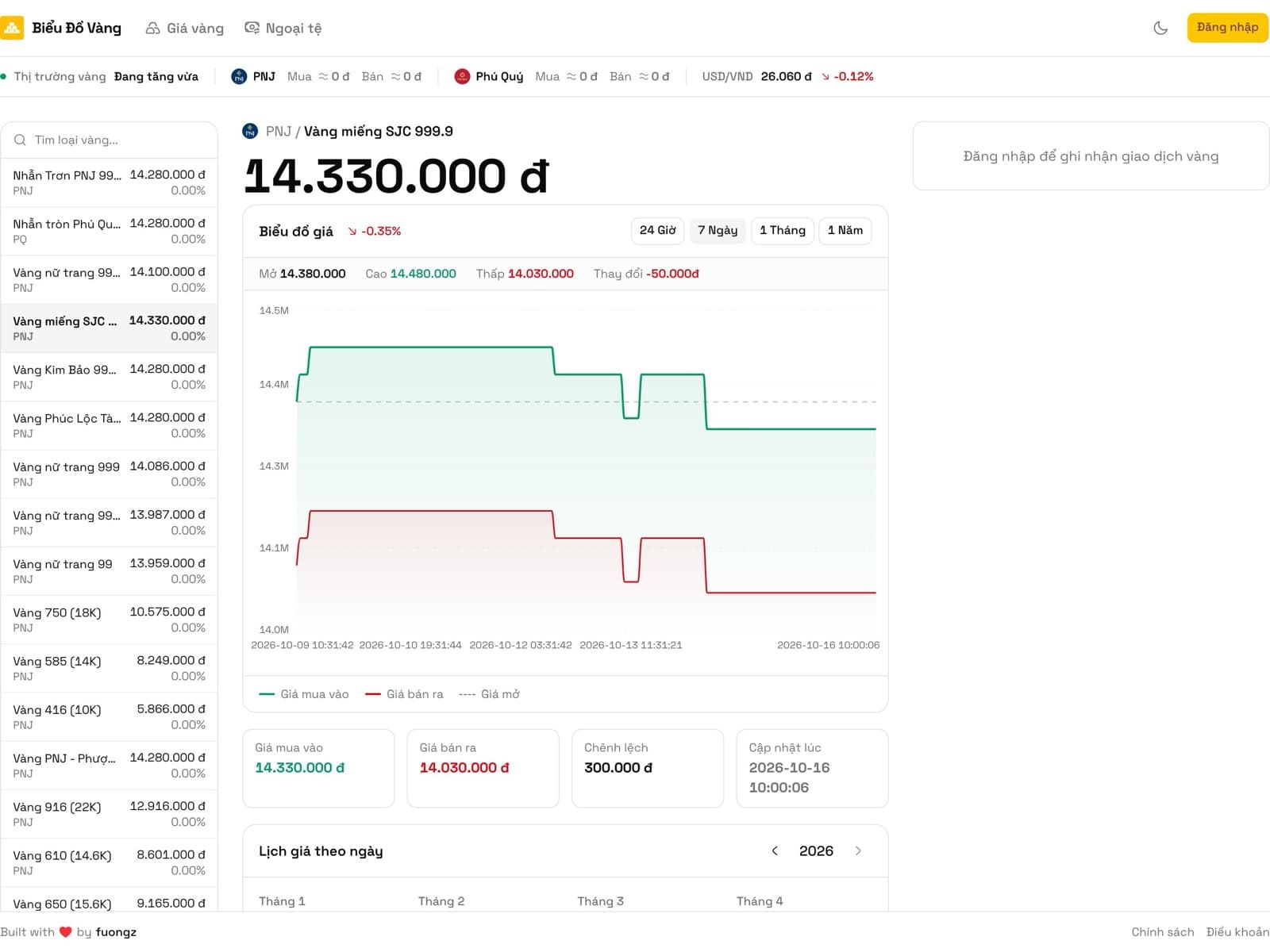Select Nhẫn tròn Phú Quý row
This screenshot has width=1270, height=952.
point(110,231)
